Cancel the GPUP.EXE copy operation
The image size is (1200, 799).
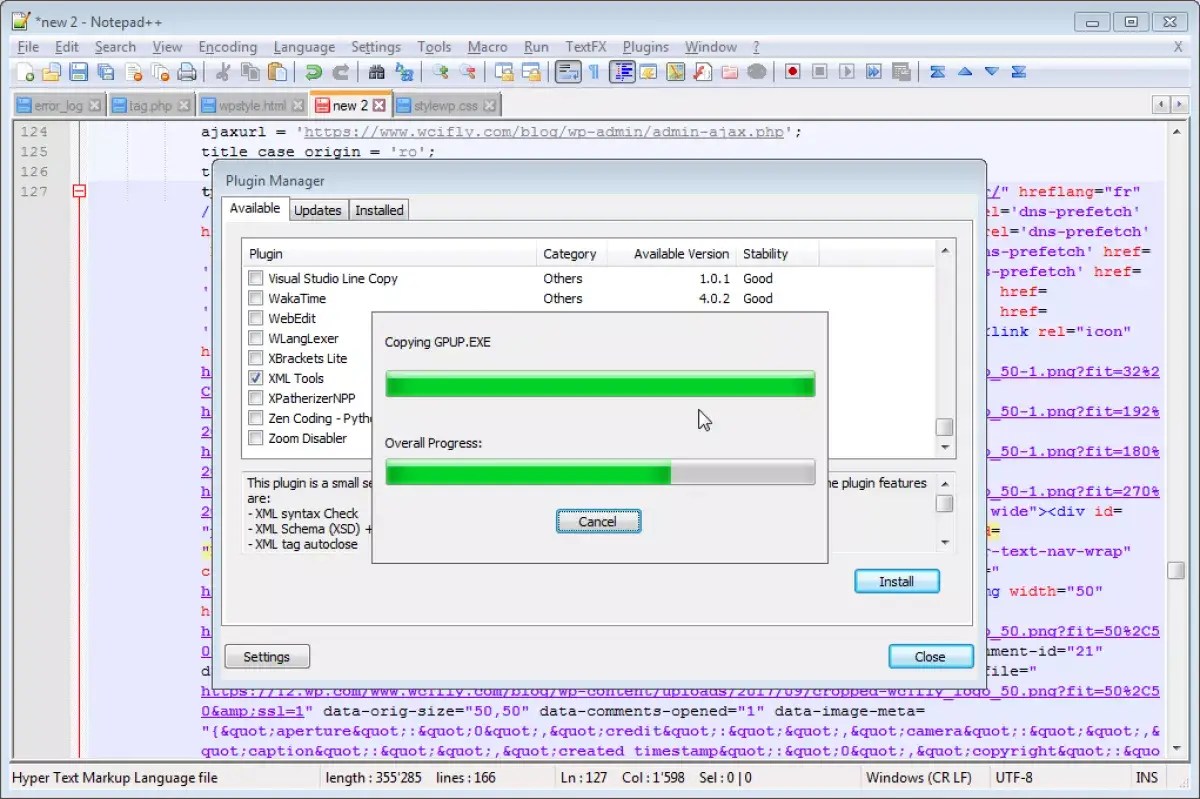coord(598,521)
